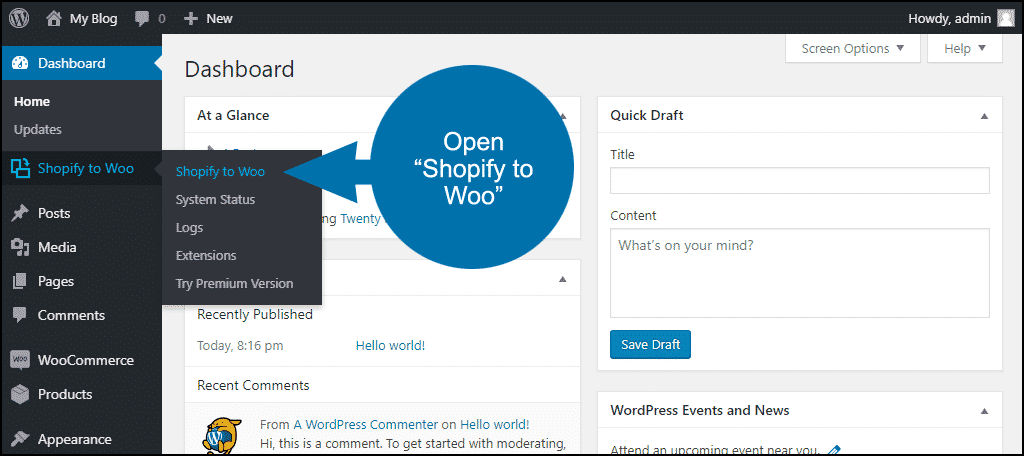
Task: Click the Media icon in sidebar
Action: tap(20, 248)
